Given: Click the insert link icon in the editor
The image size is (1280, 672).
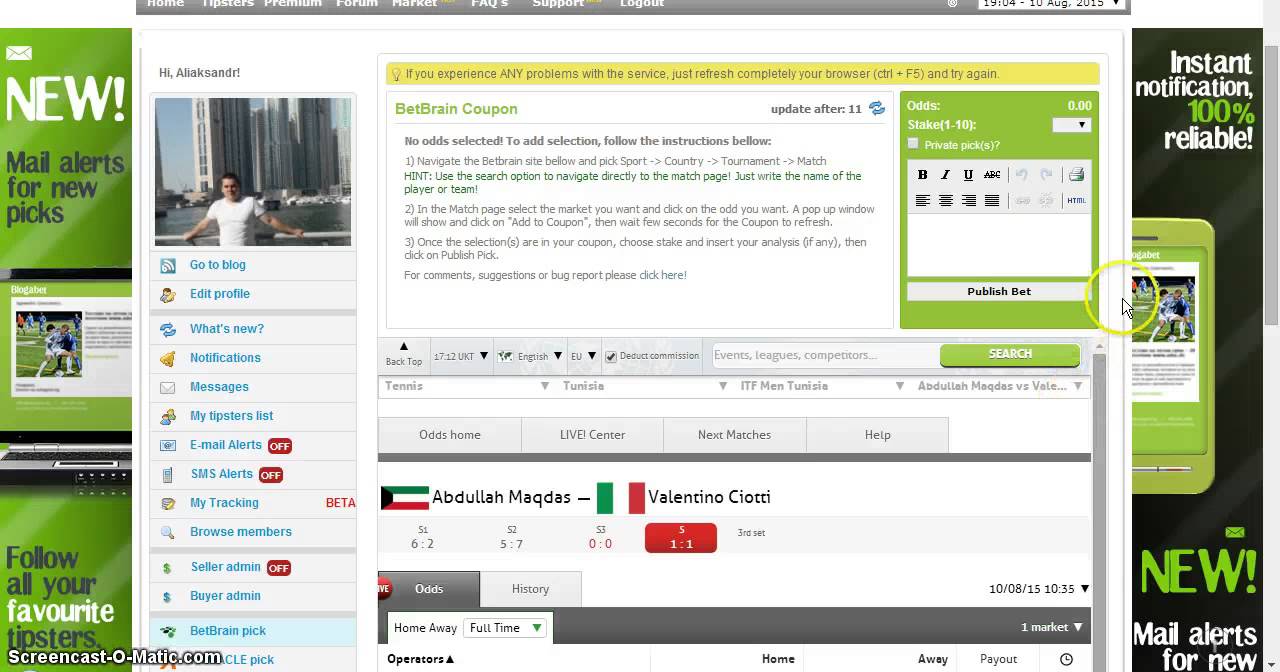Looking at the screenshot, I should coord(1022,201).
